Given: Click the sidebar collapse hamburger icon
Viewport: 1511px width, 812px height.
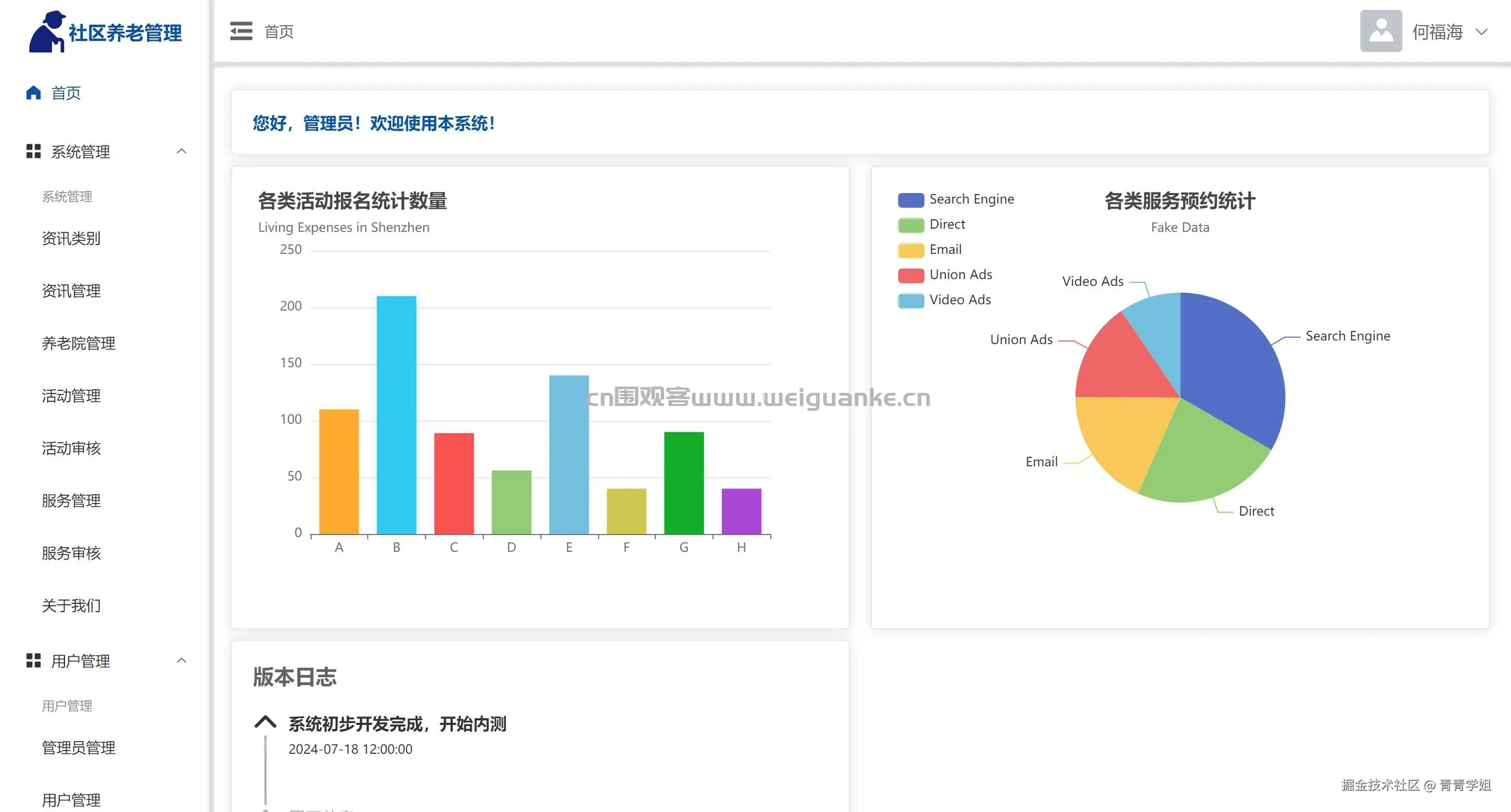Looking at the screenshot, I should point(241,31).
